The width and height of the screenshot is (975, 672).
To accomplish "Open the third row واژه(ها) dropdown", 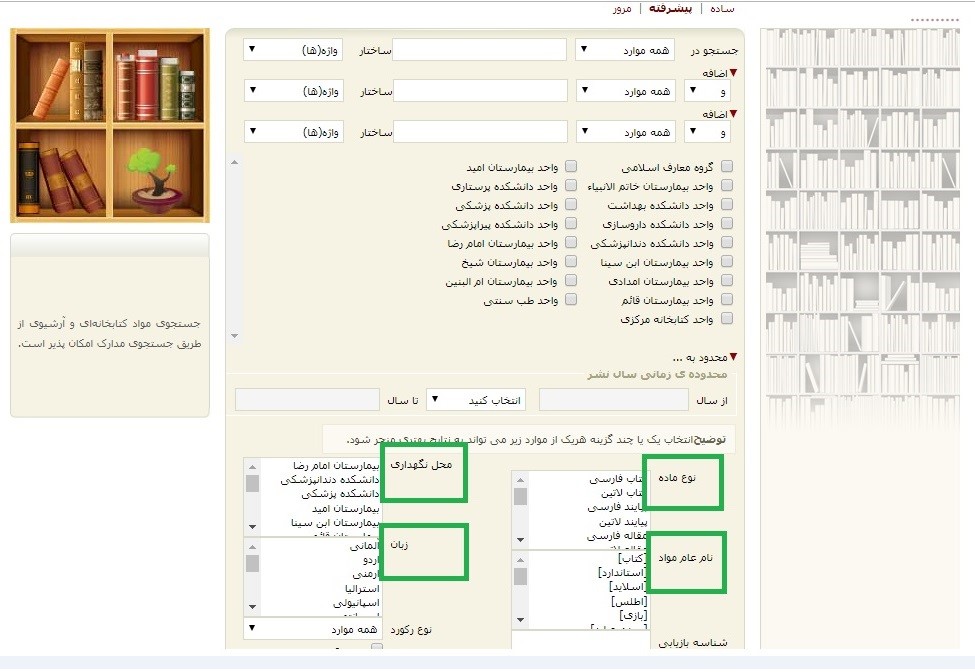I will point(294,132).
